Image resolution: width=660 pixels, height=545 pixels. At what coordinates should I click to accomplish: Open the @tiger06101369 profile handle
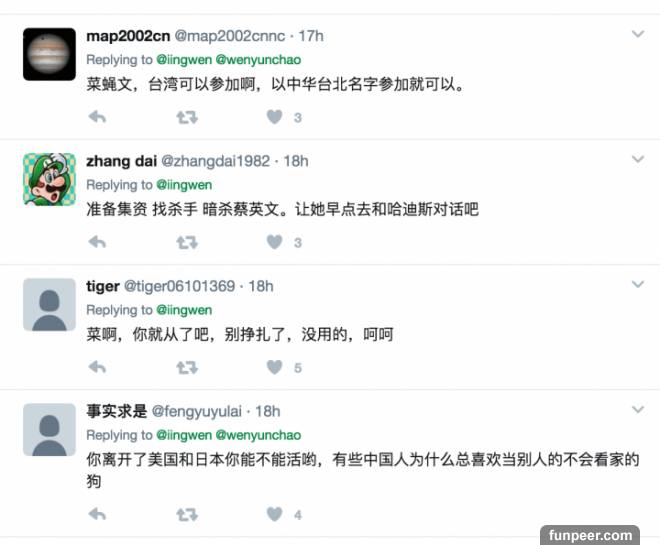click(x=179, y=286)
